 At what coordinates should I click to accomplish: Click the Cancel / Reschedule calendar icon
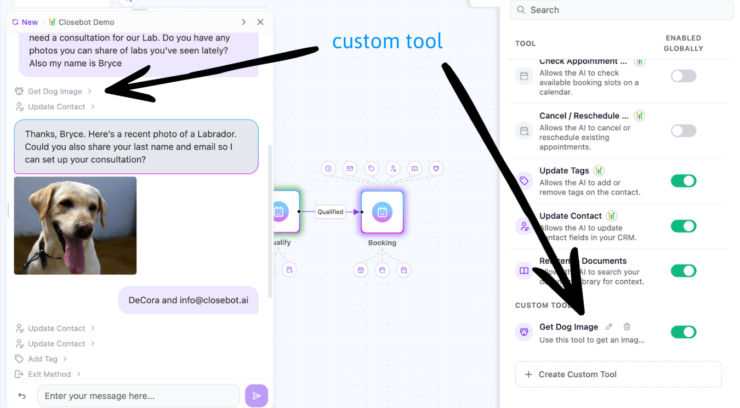coord(524,131)
